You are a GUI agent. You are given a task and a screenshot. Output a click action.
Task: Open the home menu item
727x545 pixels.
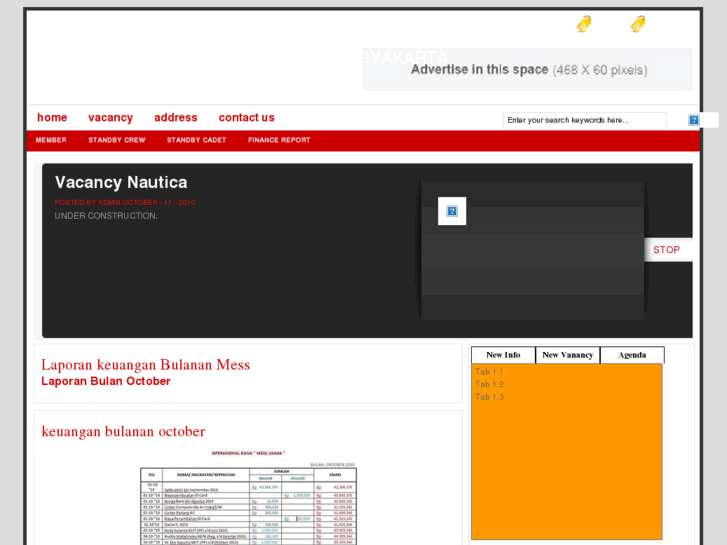tap(52, 118)
